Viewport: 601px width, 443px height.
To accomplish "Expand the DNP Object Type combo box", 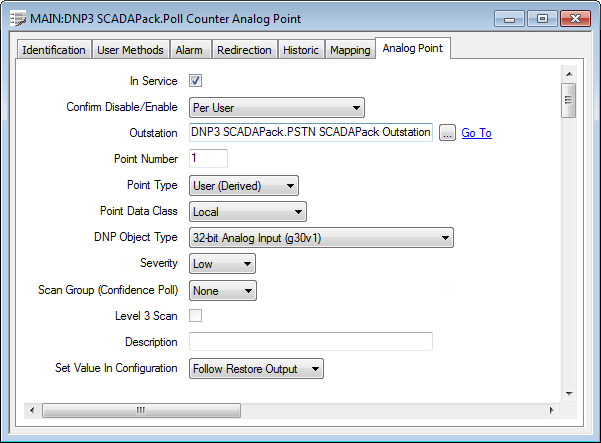I will tap(321, 237).
